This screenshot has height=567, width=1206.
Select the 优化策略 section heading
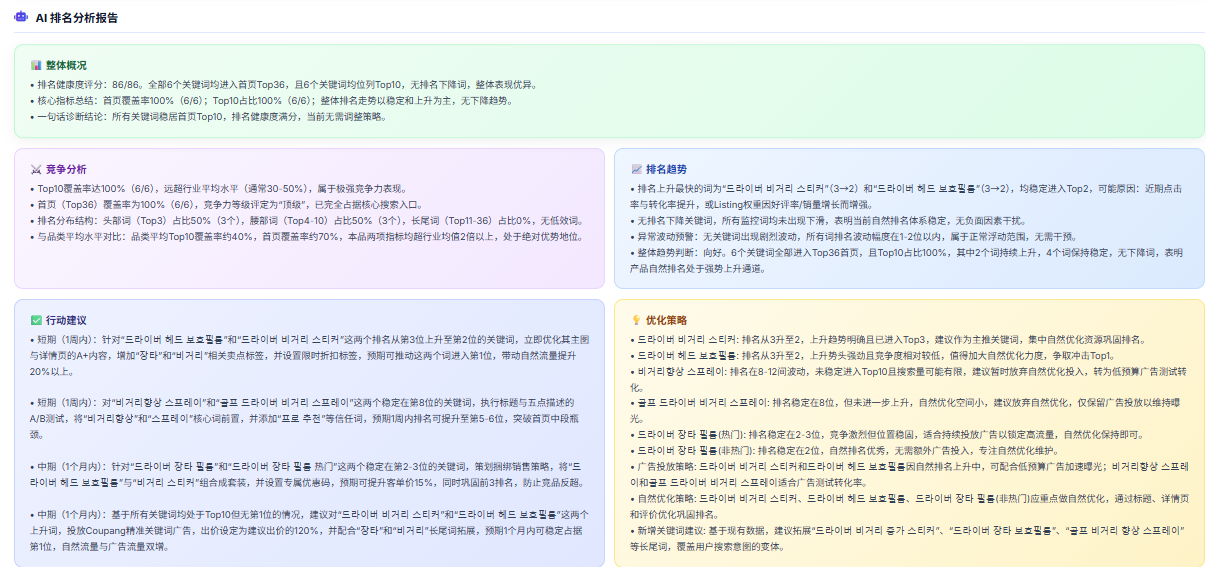pyautogui.click(x=666, y=320)
